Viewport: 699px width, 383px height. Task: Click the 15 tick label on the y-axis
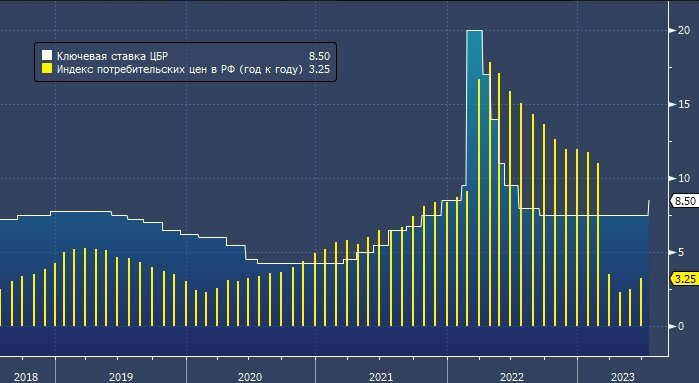[x=684, y=104]
